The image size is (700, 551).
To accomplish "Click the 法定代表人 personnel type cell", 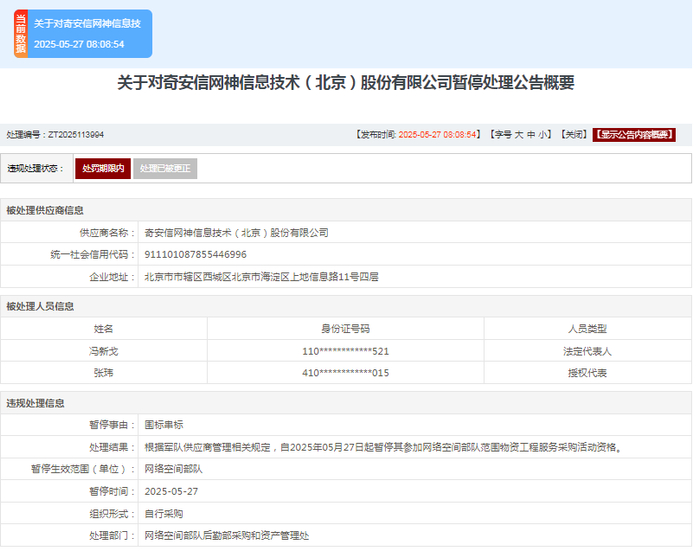I will pos(587,351).
